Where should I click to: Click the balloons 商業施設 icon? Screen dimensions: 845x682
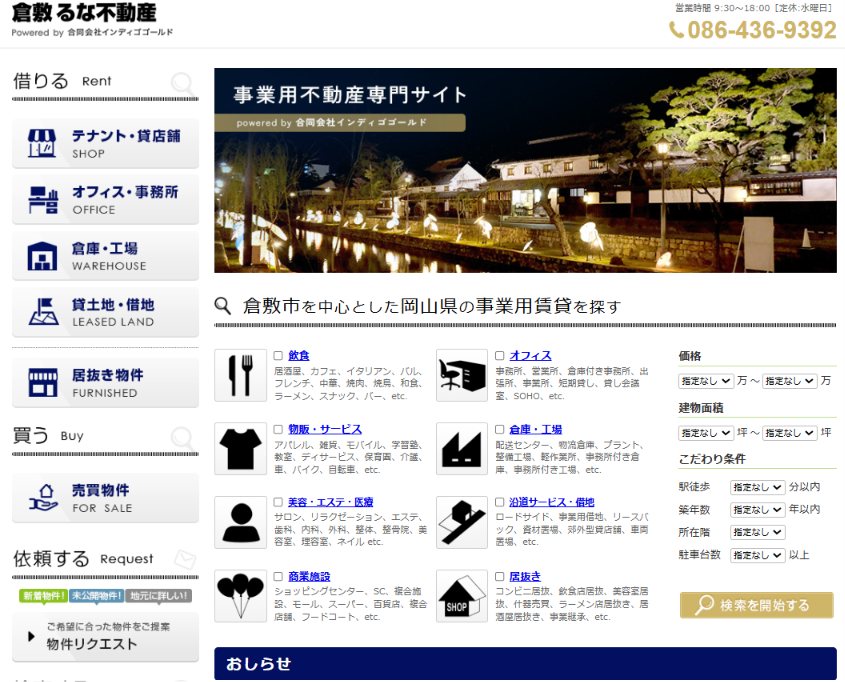click(x=240, y=596)
